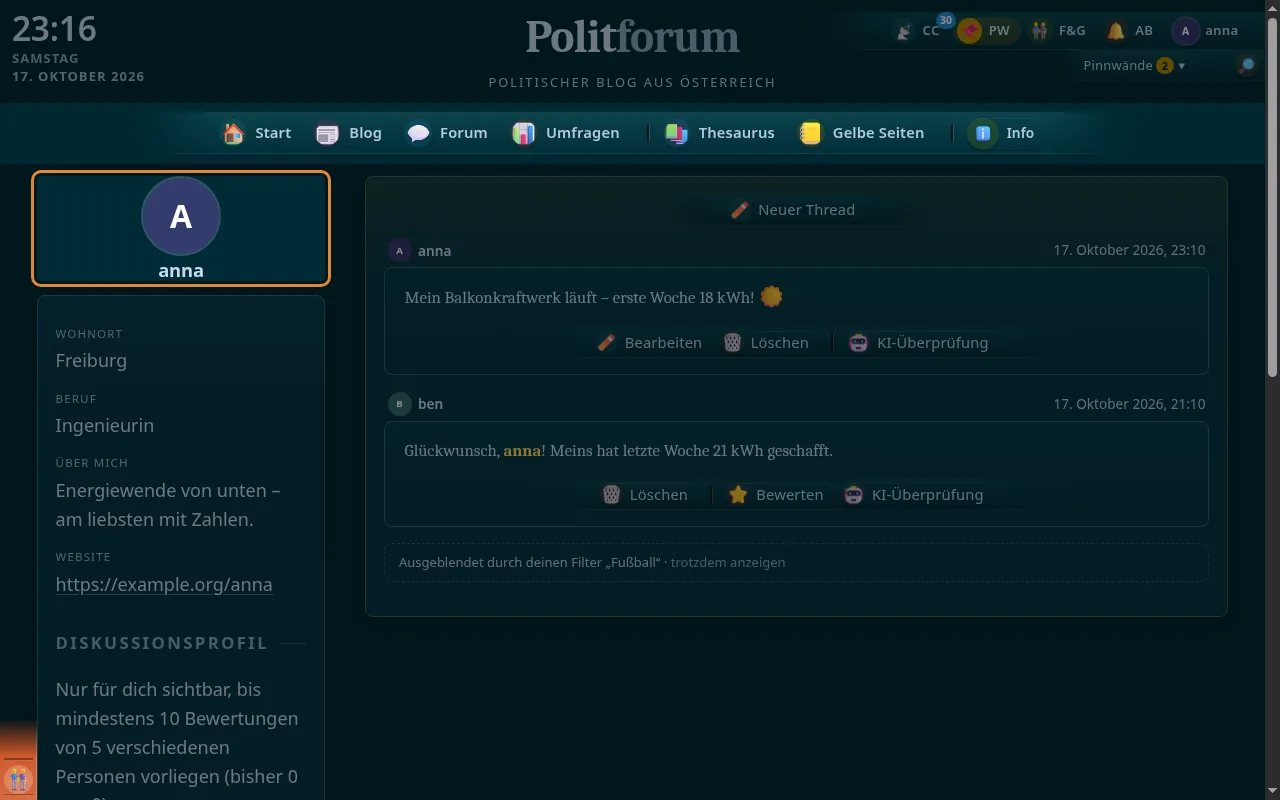1280x800 pixels.
Task: Click the search magnifier icon
Action: [1246, 66]
